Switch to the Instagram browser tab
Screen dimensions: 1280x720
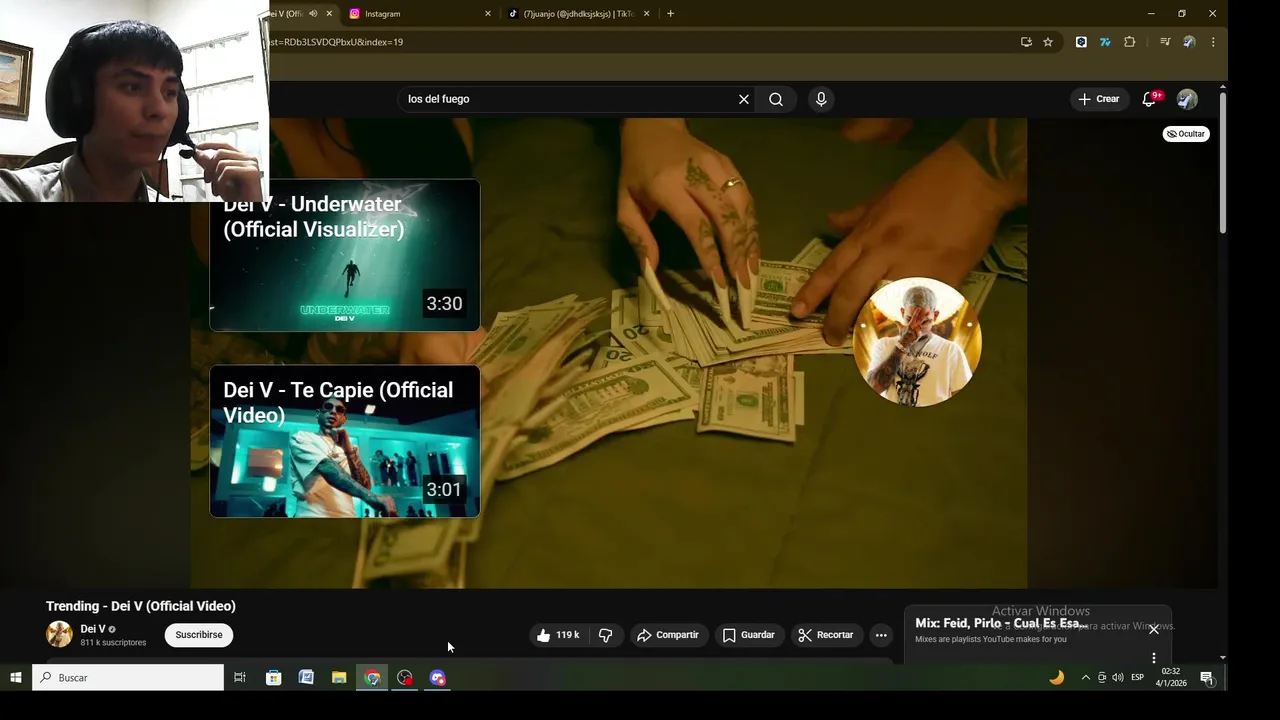point(420,14)
